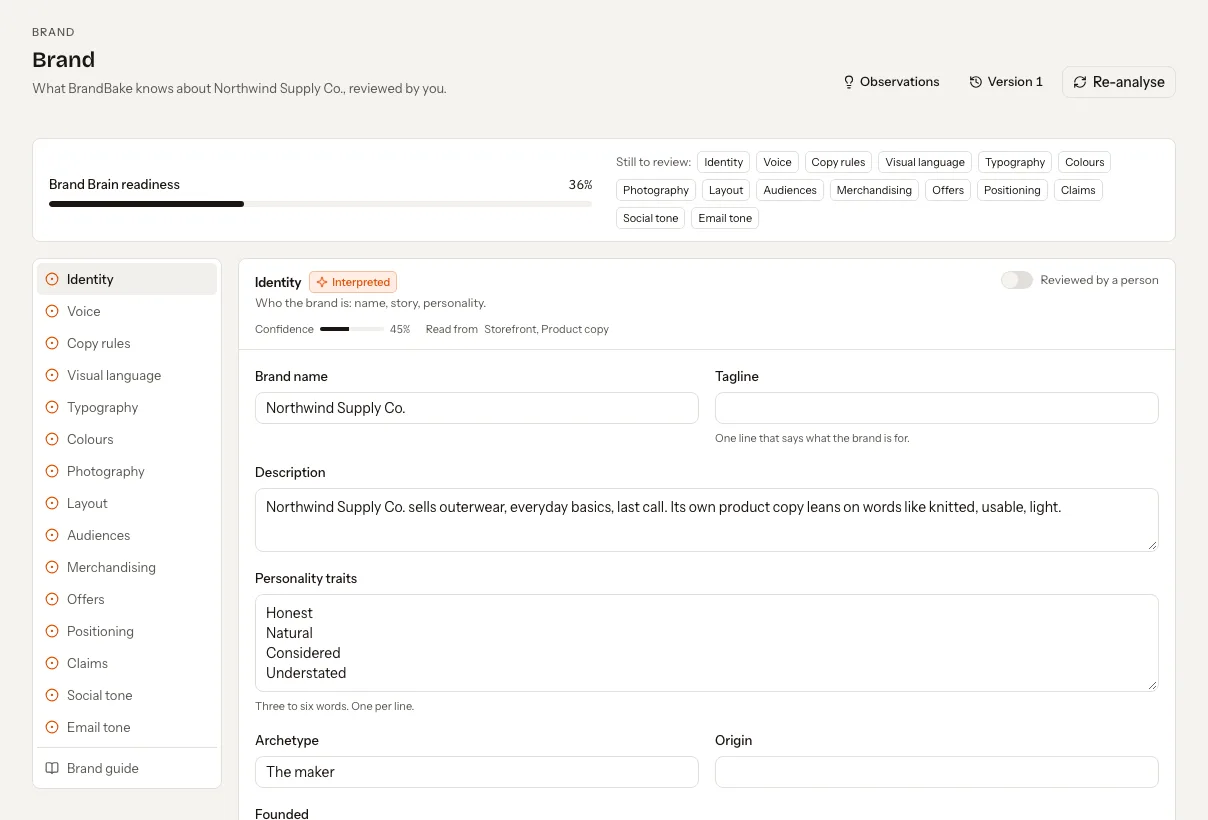The width and height of the screenshot is (1208, 820).
Task: Click the history clock icon beside Version 1
Action: [976, 82]
